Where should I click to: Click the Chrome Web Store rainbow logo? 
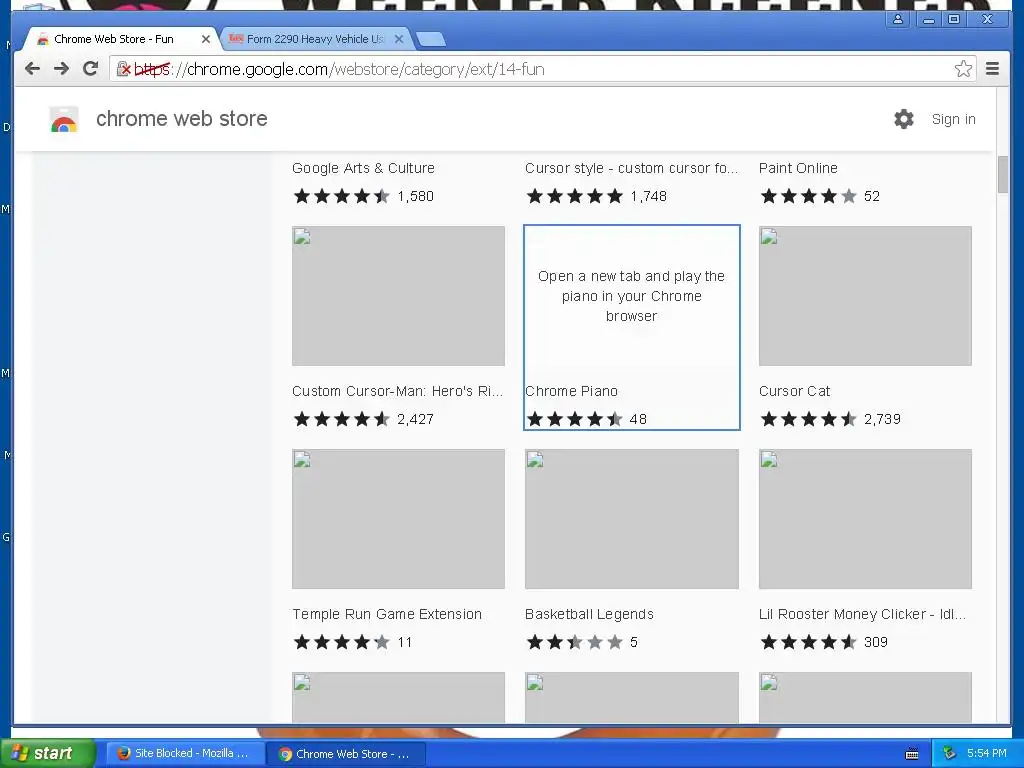tap(64, 120)
